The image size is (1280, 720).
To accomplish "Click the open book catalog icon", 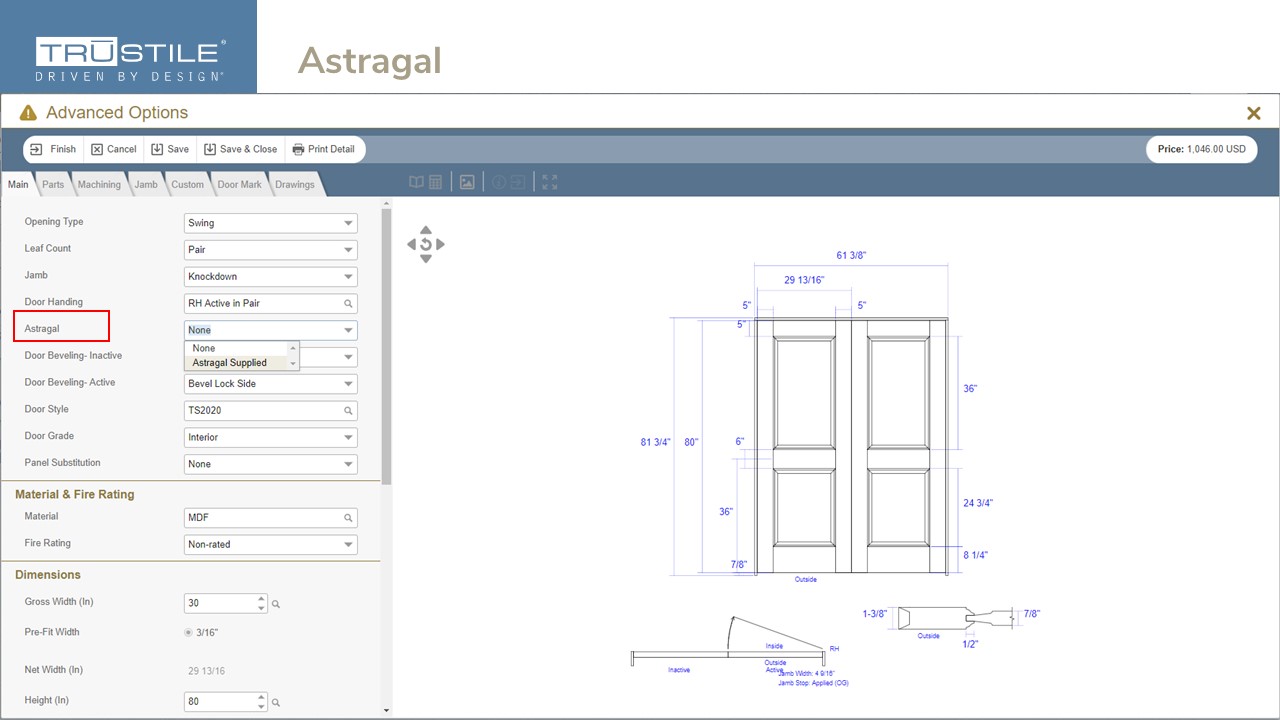I will (417, 182).
